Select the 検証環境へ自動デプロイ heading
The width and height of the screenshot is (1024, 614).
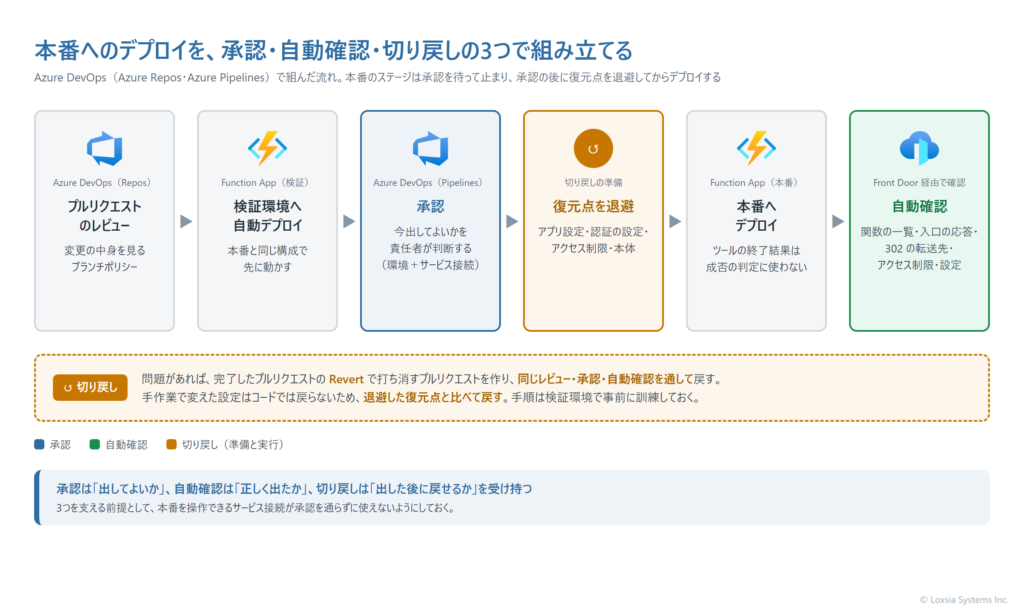click(267, 216)
